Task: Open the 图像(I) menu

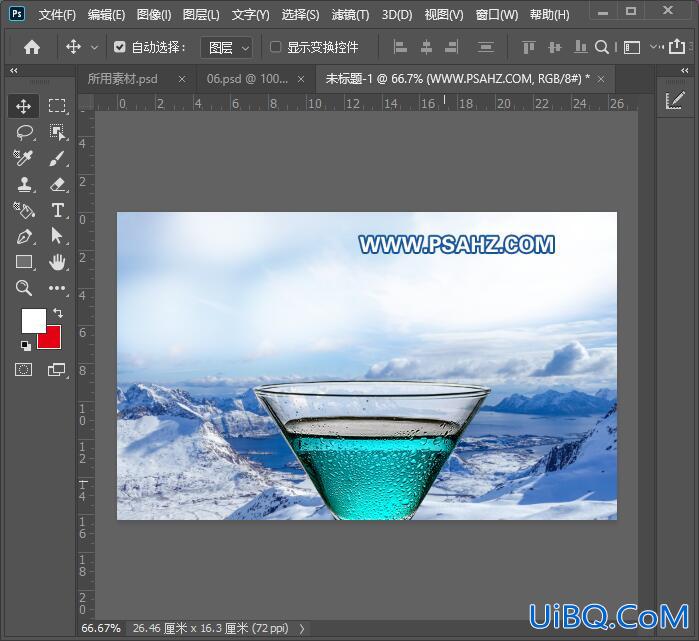Action: click(x=154, y=15)
